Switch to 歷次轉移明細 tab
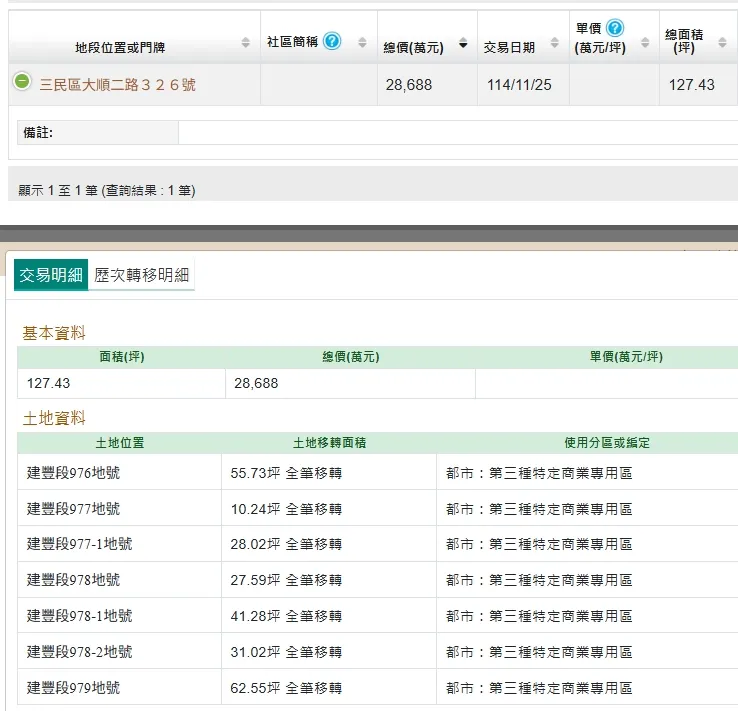 coord(141,275)
